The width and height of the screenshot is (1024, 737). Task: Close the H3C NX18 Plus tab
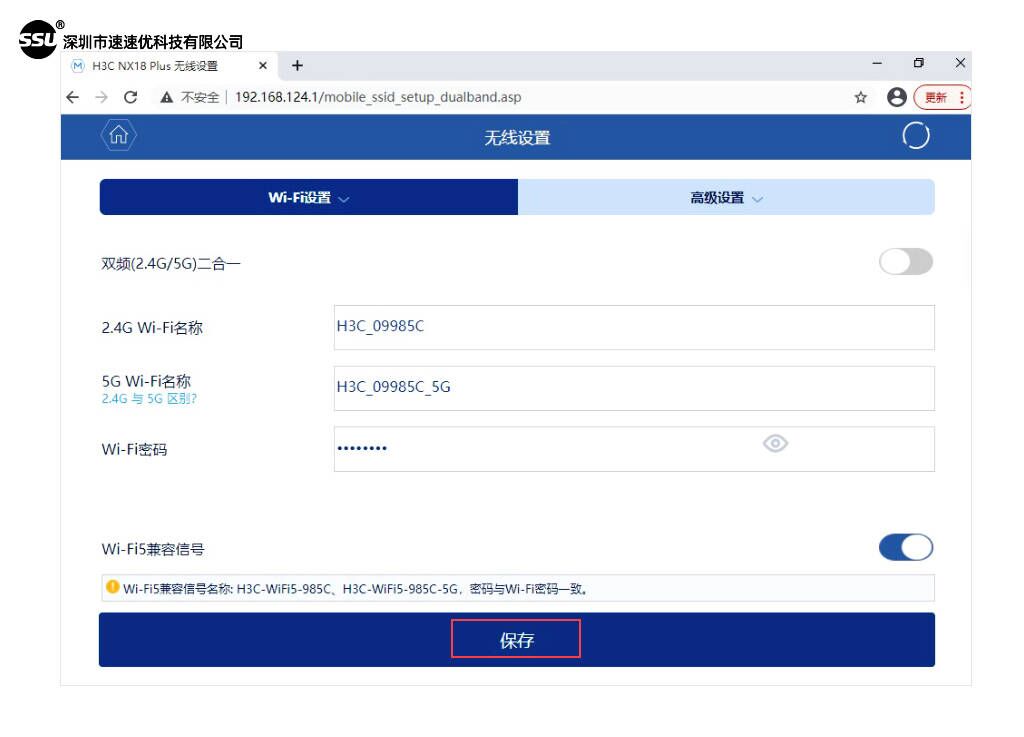263,66
